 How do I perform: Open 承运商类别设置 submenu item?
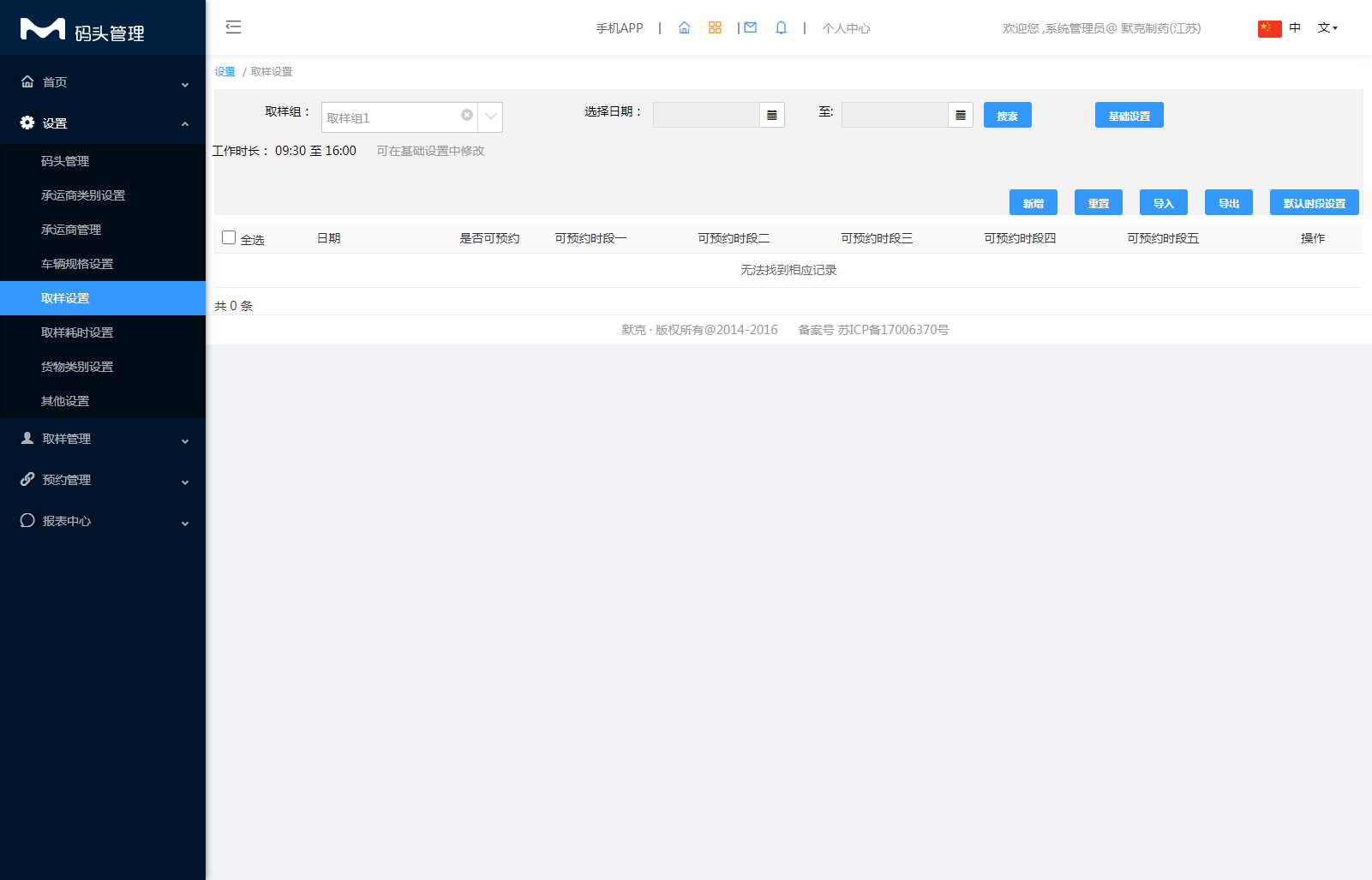pyautogui.click(x=103, y=195)
